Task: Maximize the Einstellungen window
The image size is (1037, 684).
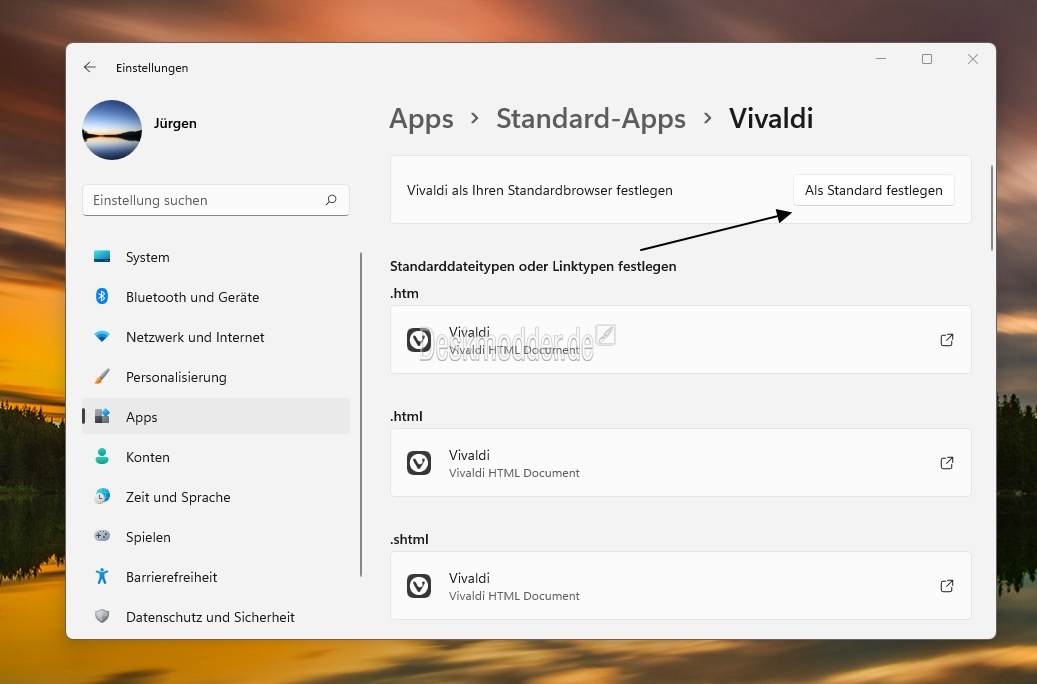Action: click(x=927, y=59)
